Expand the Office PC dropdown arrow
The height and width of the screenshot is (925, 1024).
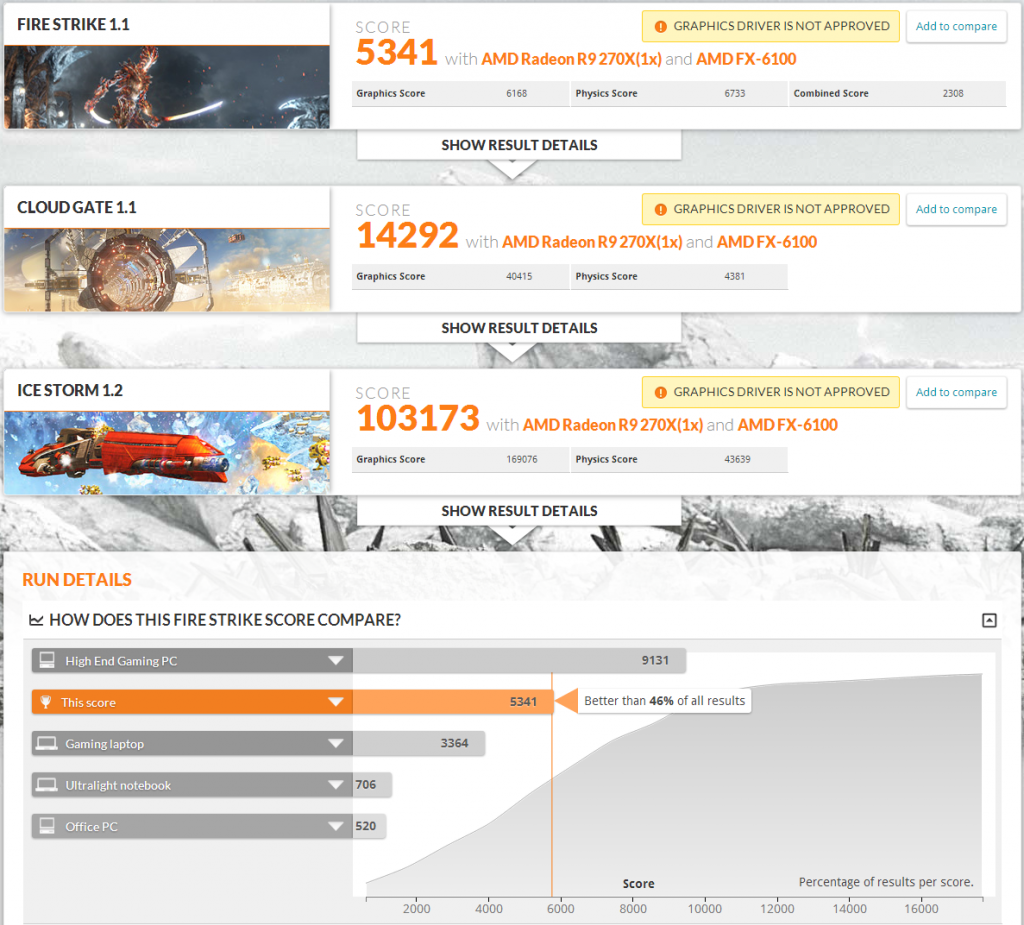pyautogui.click(x=336, y=826)
